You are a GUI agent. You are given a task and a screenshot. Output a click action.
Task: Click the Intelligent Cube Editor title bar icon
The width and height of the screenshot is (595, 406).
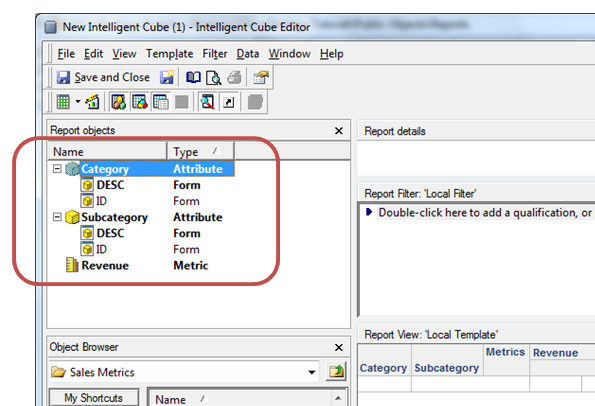(x=51, y=27)
